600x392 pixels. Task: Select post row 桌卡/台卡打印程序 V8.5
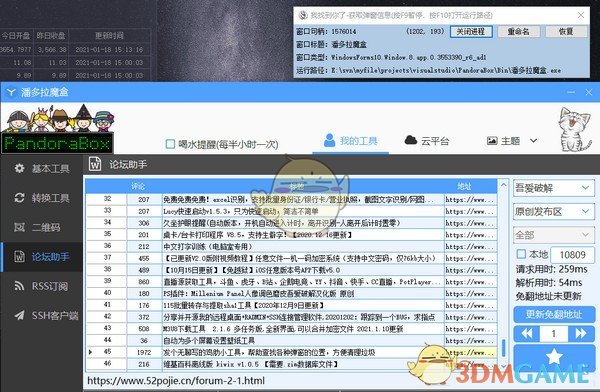coord(292,235)
